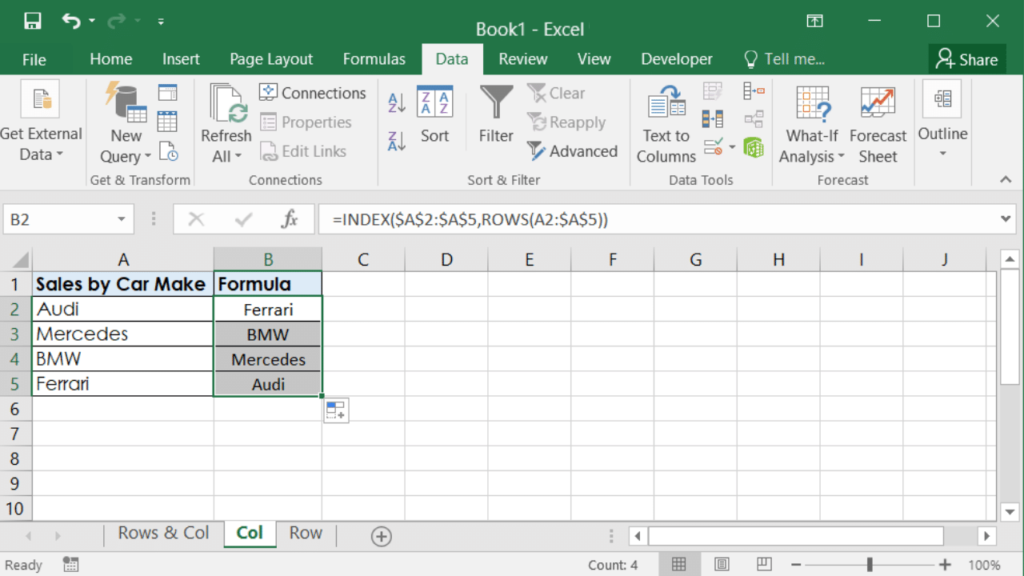1024x576 pixels.
Task: Switch to Page Layout view in status bar
Action: click(721, 565)
